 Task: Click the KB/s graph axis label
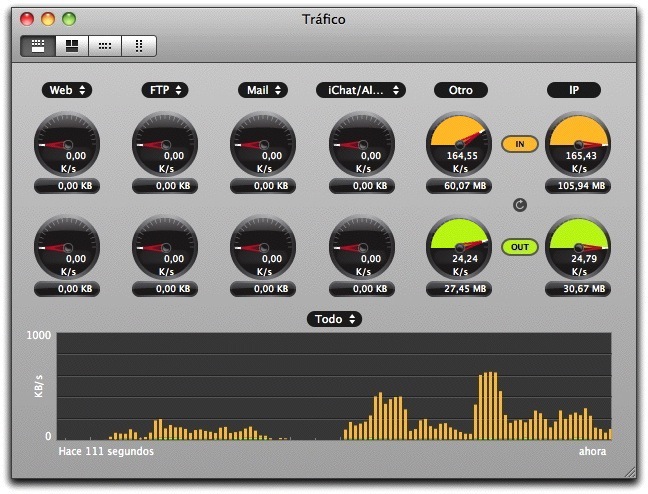(38, 386)
